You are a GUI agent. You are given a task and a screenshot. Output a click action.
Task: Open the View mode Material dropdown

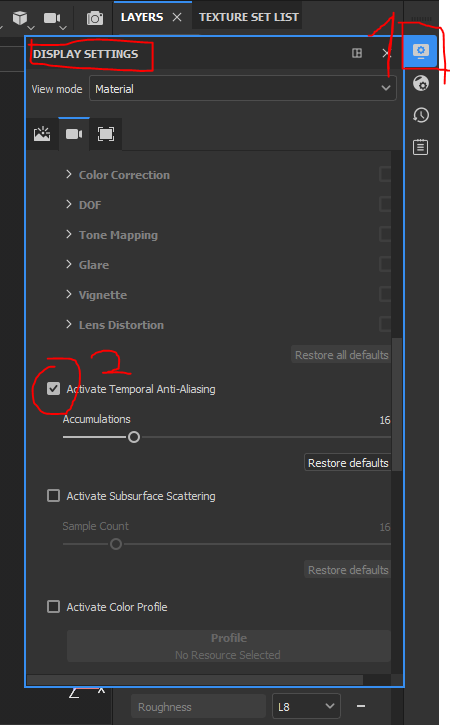[x=243, y=88]
